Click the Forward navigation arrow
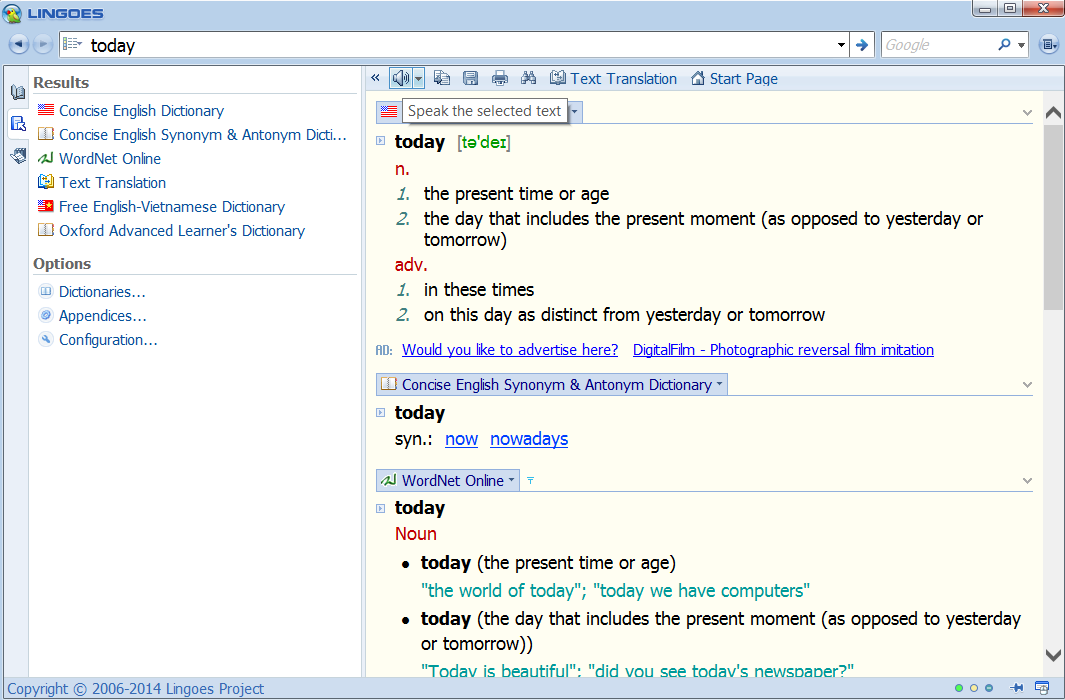The width and height of the screenshot is (1065, 700). [42, 45]
